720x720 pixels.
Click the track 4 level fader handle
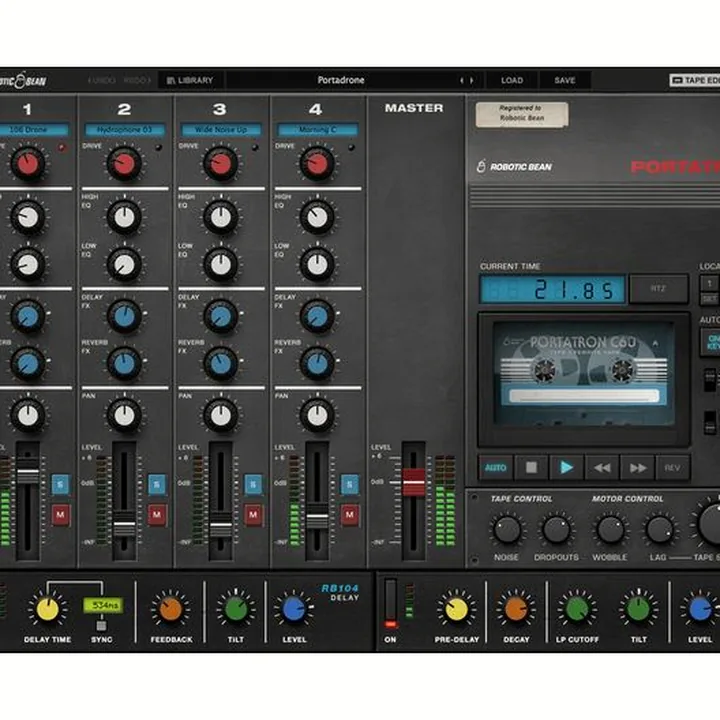317,518
